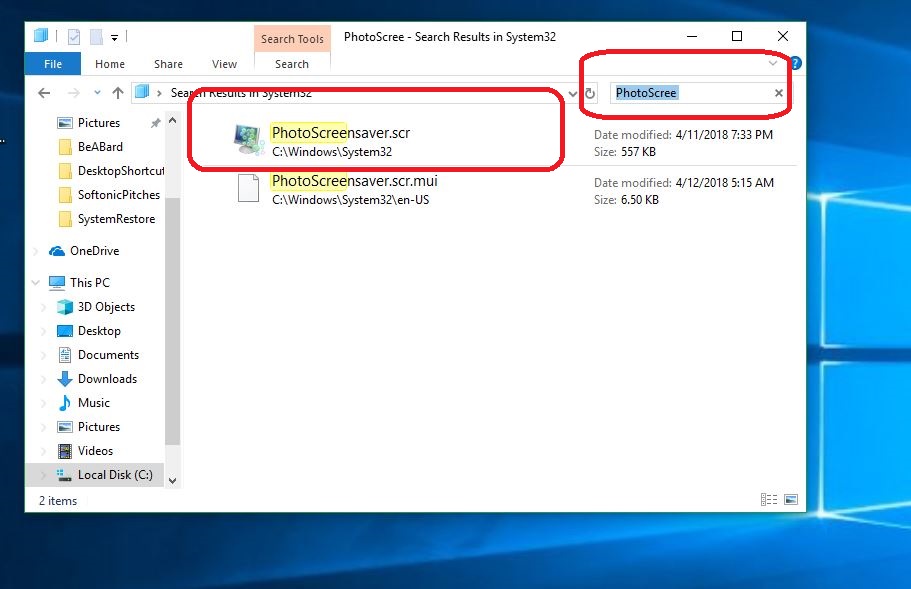Screen dimensions: 911x589
Task: Refresh the search results
Action: 590,93
